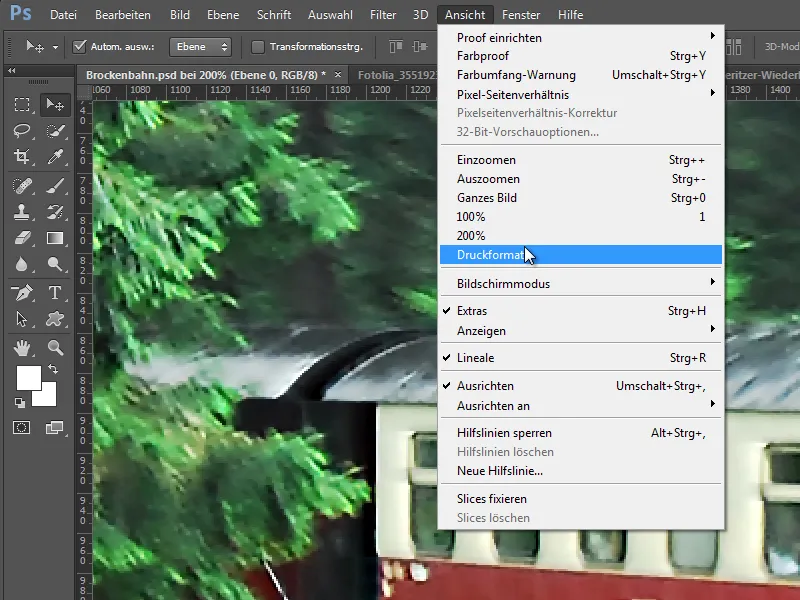Viewport: 800px width, 600px height.
Task: Choose the Lasso tool
Action: click(21, 131)
